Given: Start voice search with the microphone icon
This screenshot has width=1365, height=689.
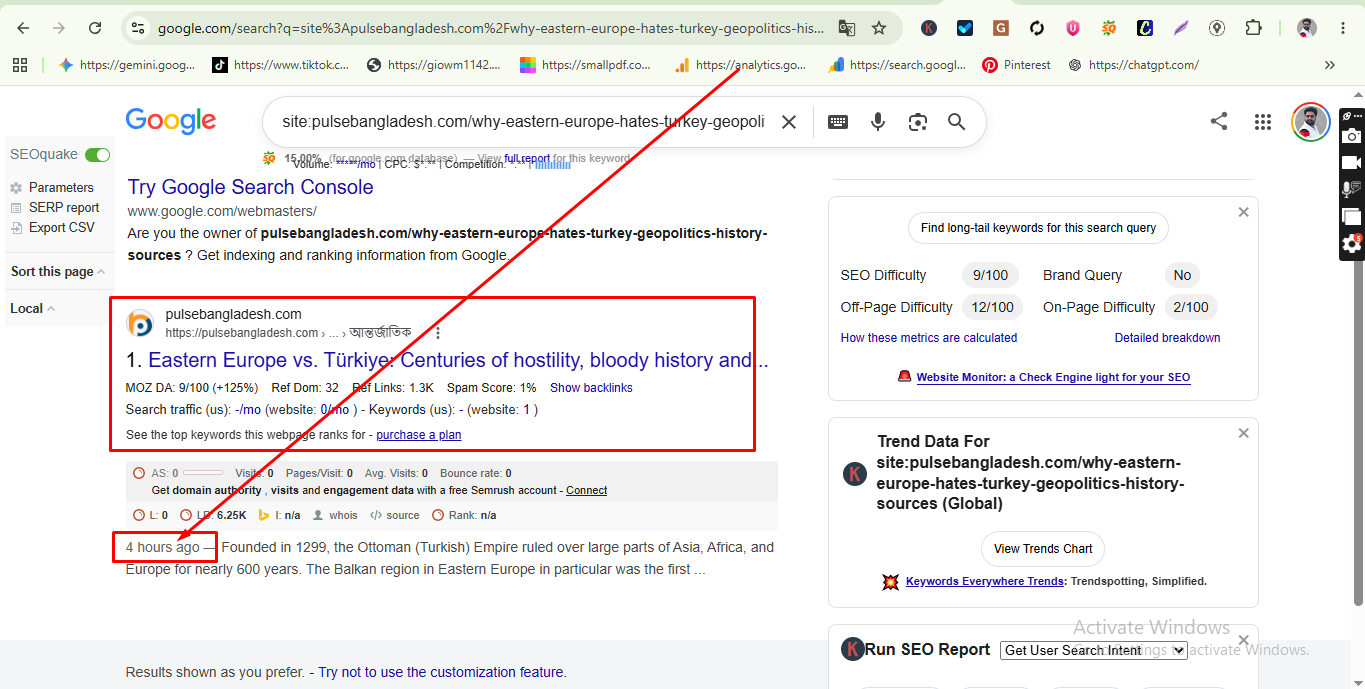Looking at the screenshot, I should (x=878, y=122).
